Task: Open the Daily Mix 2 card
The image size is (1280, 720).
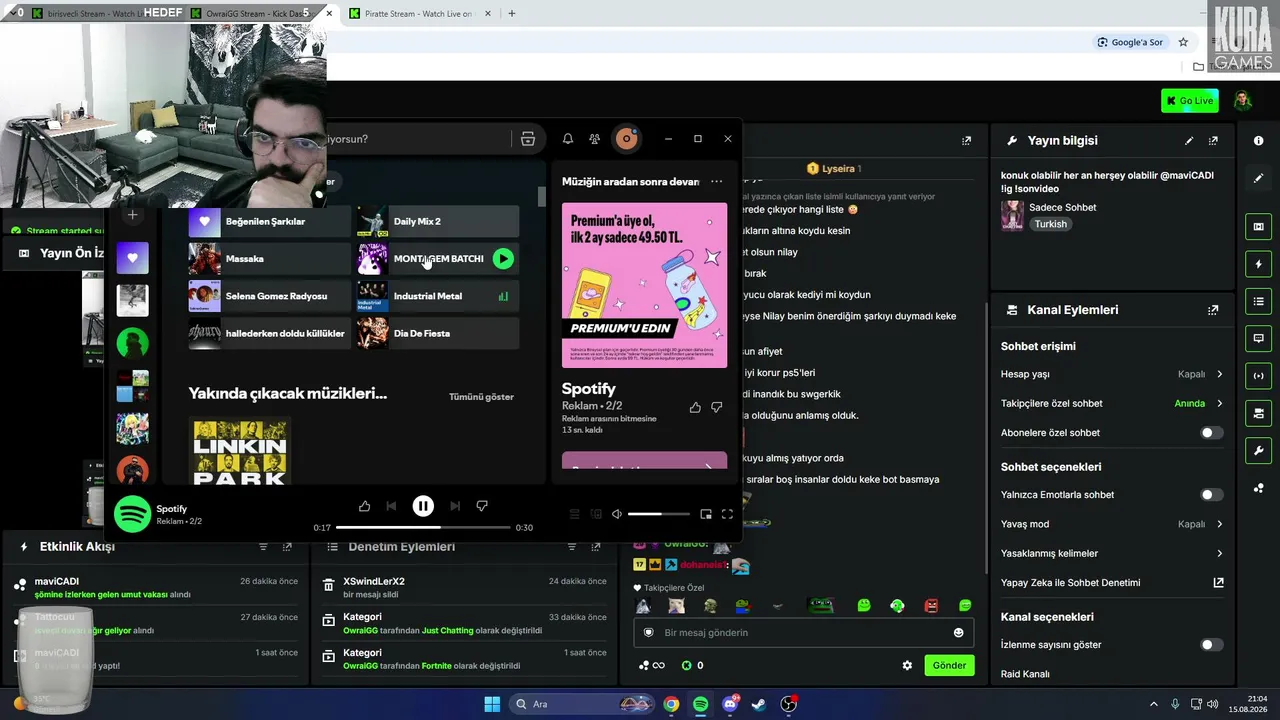Action: [438, 221]
